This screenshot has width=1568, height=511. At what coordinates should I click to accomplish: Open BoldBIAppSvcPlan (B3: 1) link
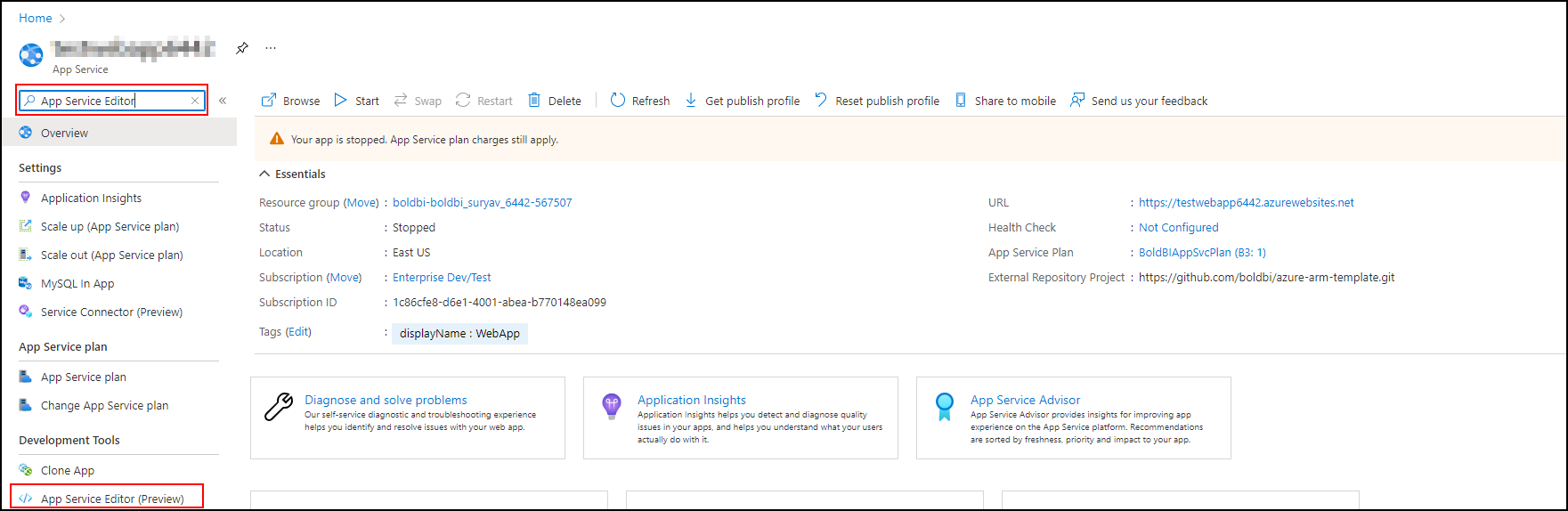coord(1202,252)
